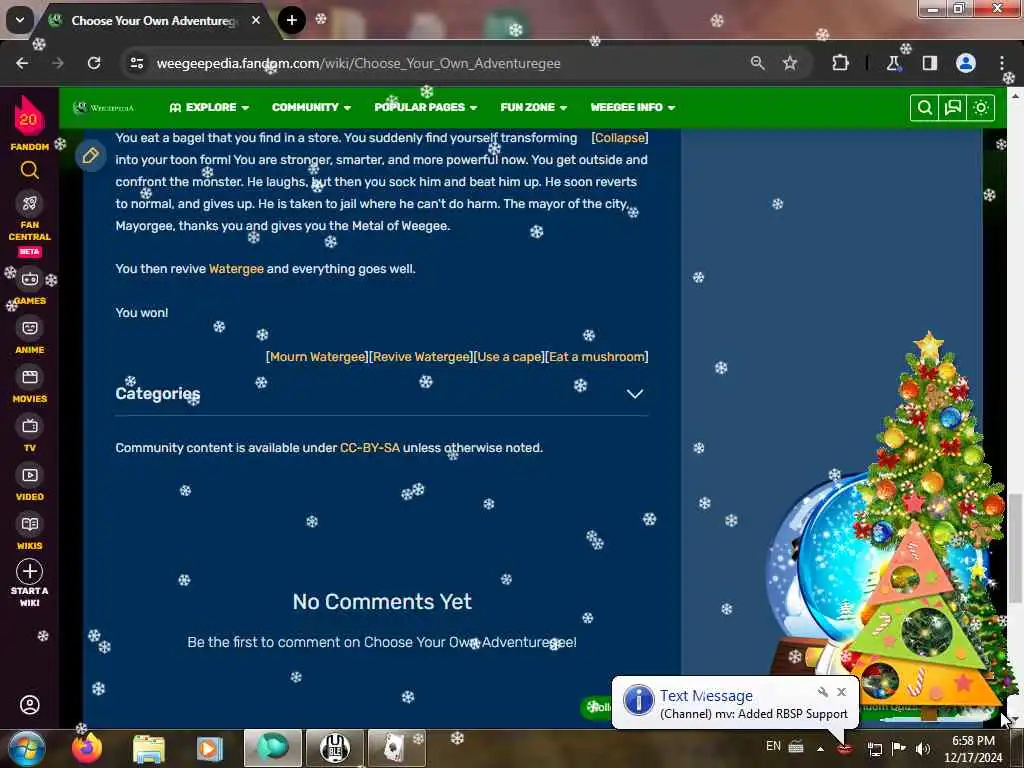Open the solitaire cards taskbar icon
The width and height of the screenshot is (1024, 768).
(397, 748)
